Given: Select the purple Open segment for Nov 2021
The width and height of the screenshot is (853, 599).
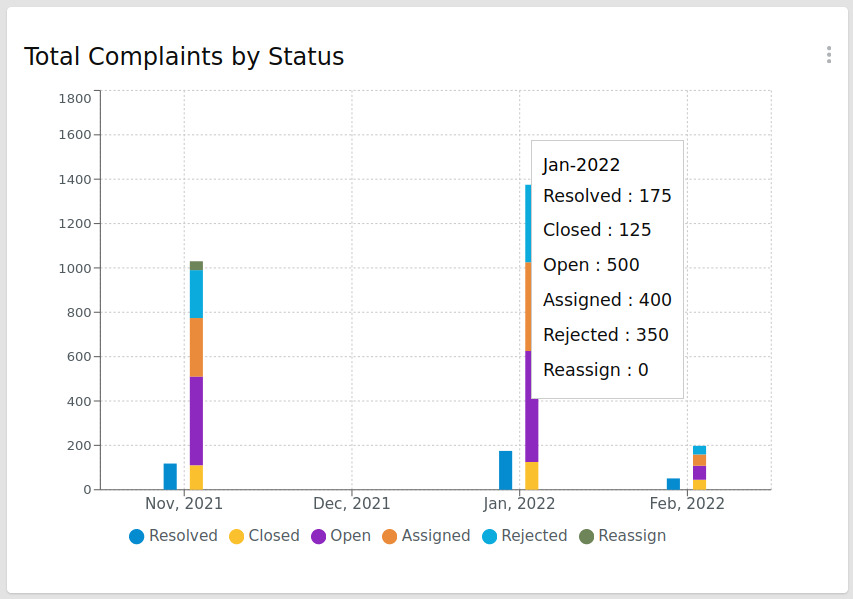Looking at the screenshot, I should [196, 420].
